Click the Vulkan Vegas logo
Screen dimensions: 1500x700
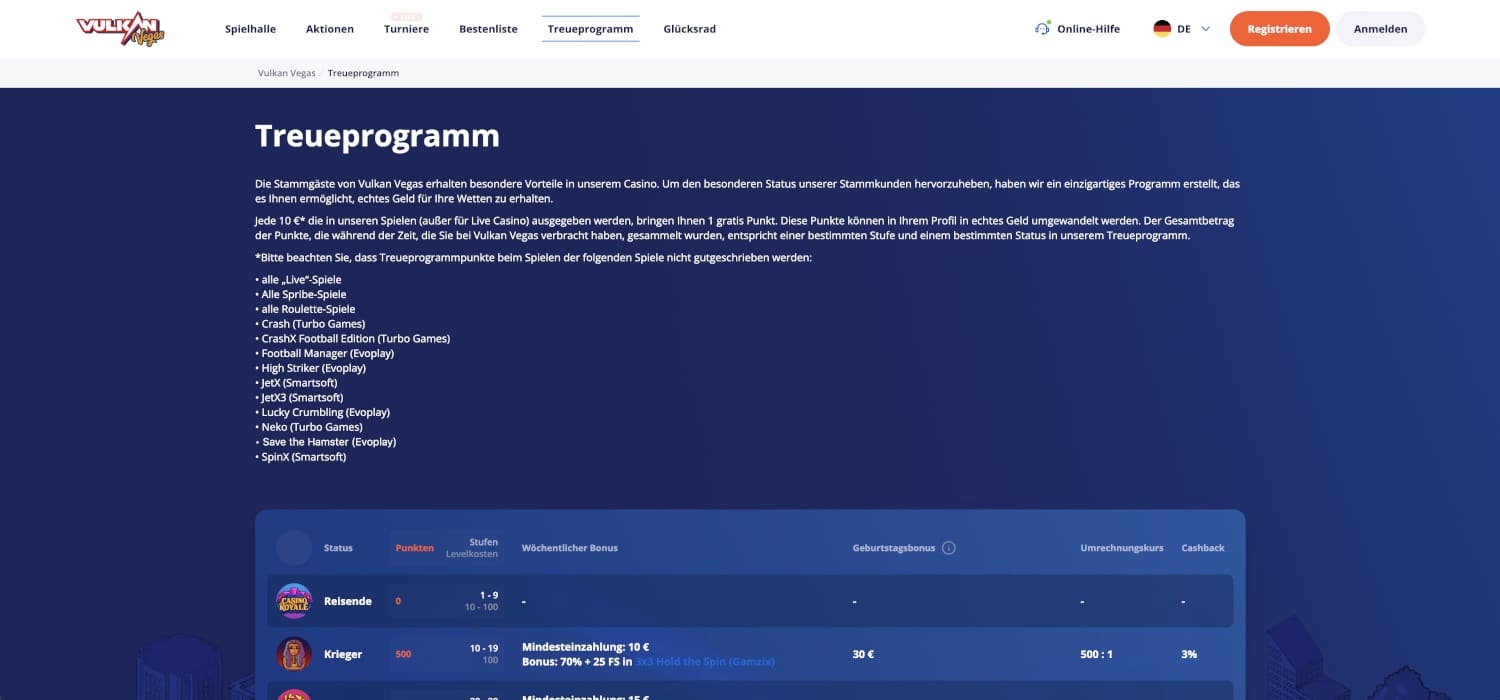(120, 29)
